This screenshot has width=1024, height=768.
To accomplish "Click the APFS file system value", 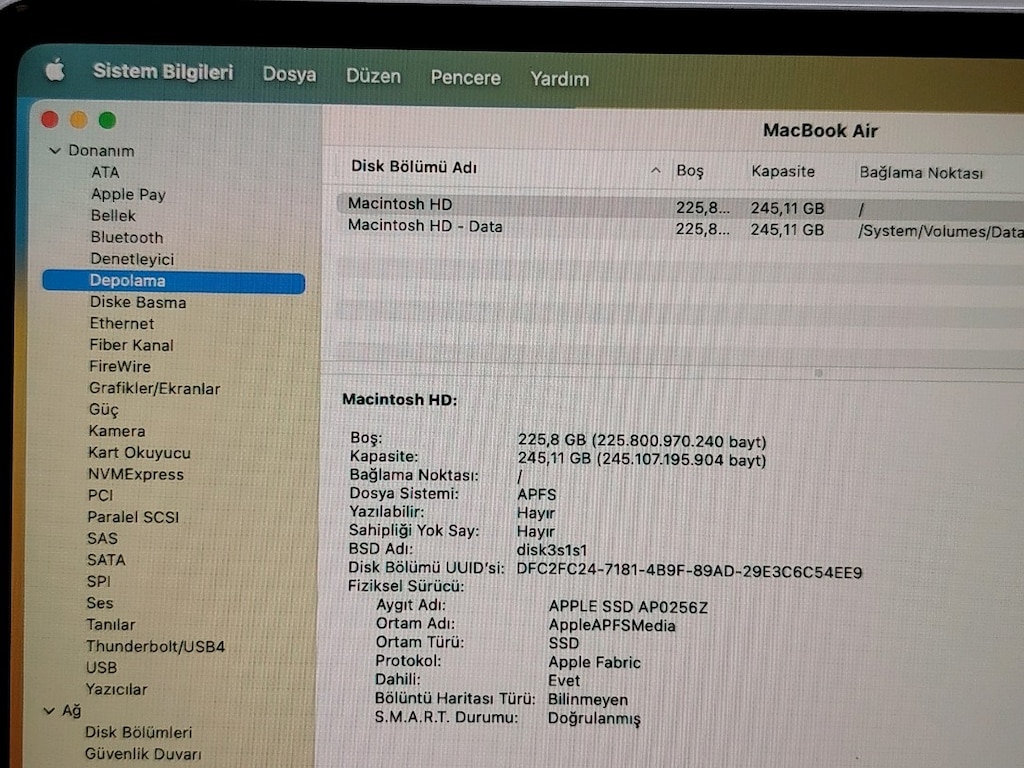I will [537, 494].
